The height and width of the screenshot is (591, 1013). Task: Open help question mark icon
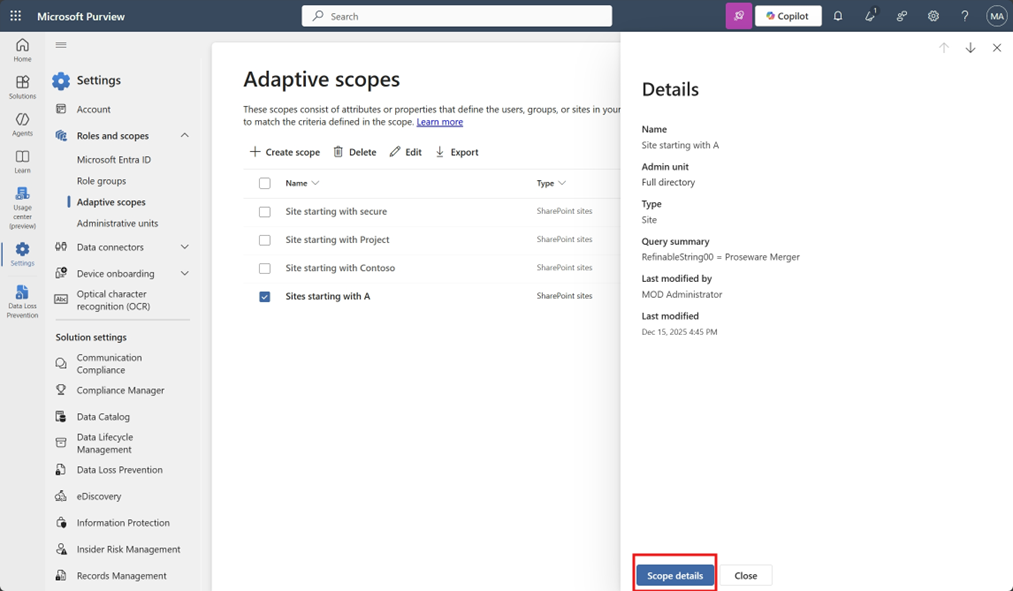click(965, 16)
